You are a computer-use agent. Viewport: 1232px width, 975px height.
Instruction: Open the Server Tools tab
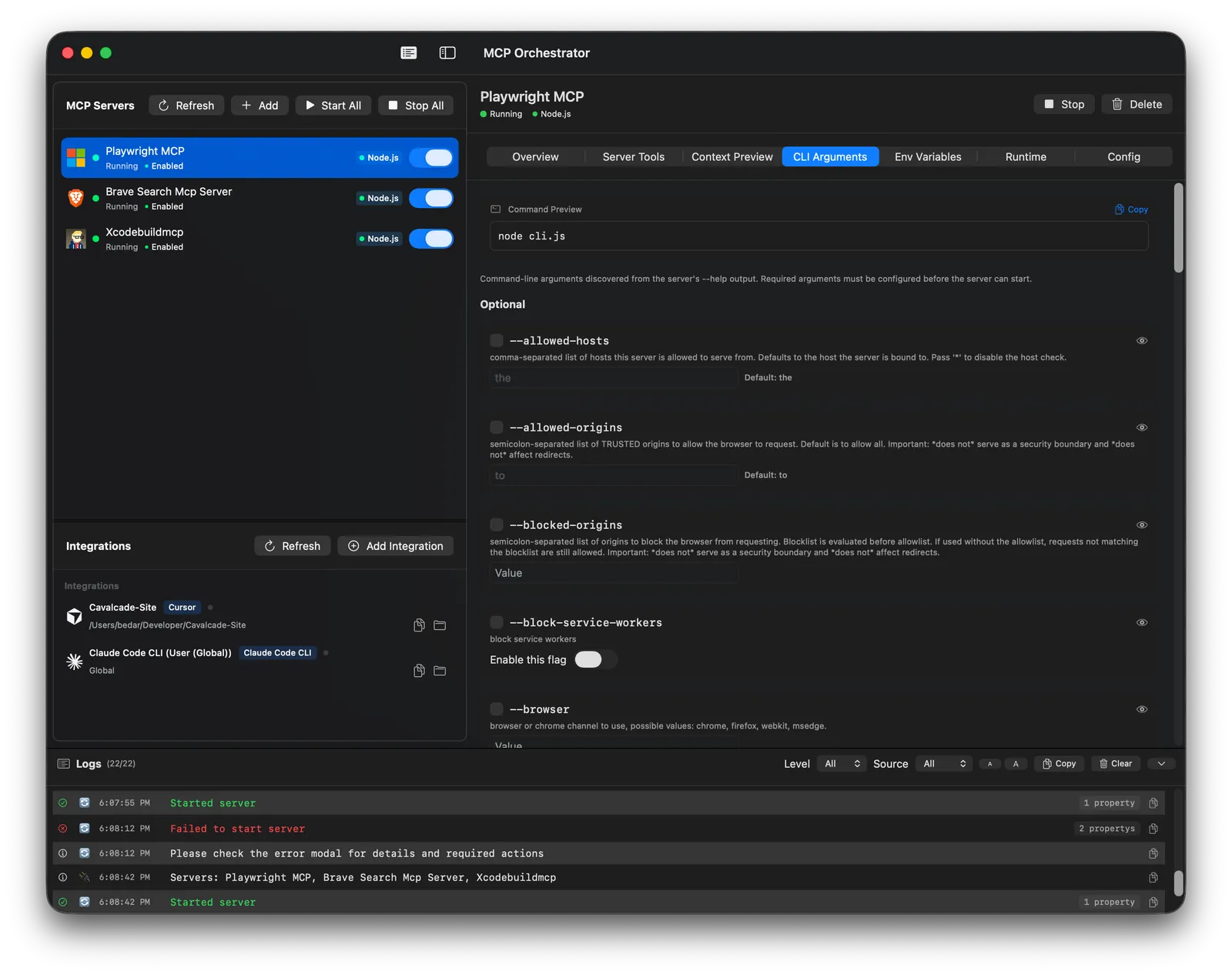coord(633,156)
